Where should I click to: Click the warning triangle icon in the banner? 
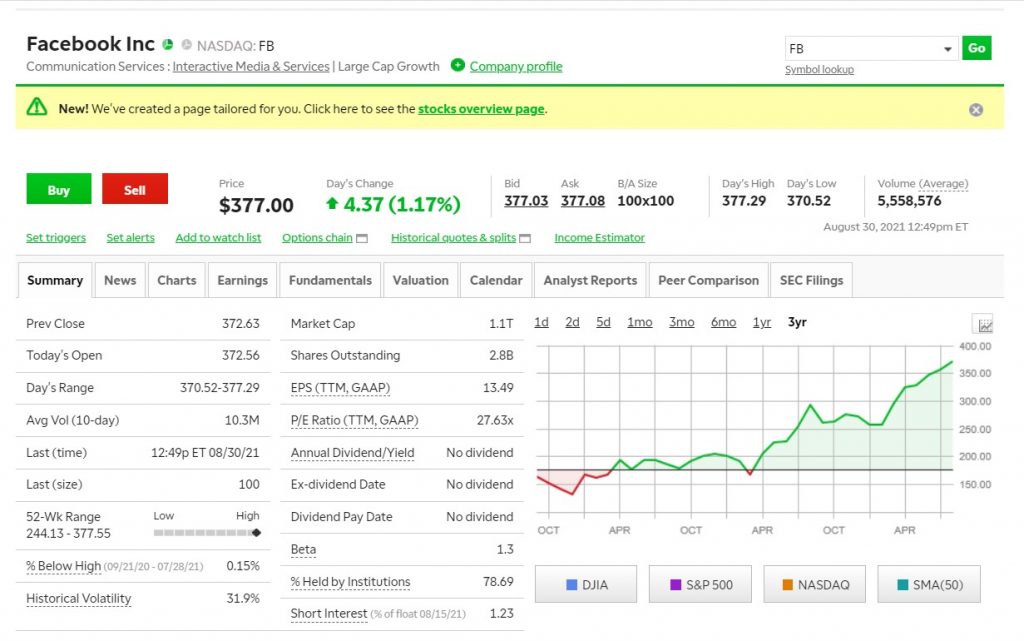[x=37, y=106]
